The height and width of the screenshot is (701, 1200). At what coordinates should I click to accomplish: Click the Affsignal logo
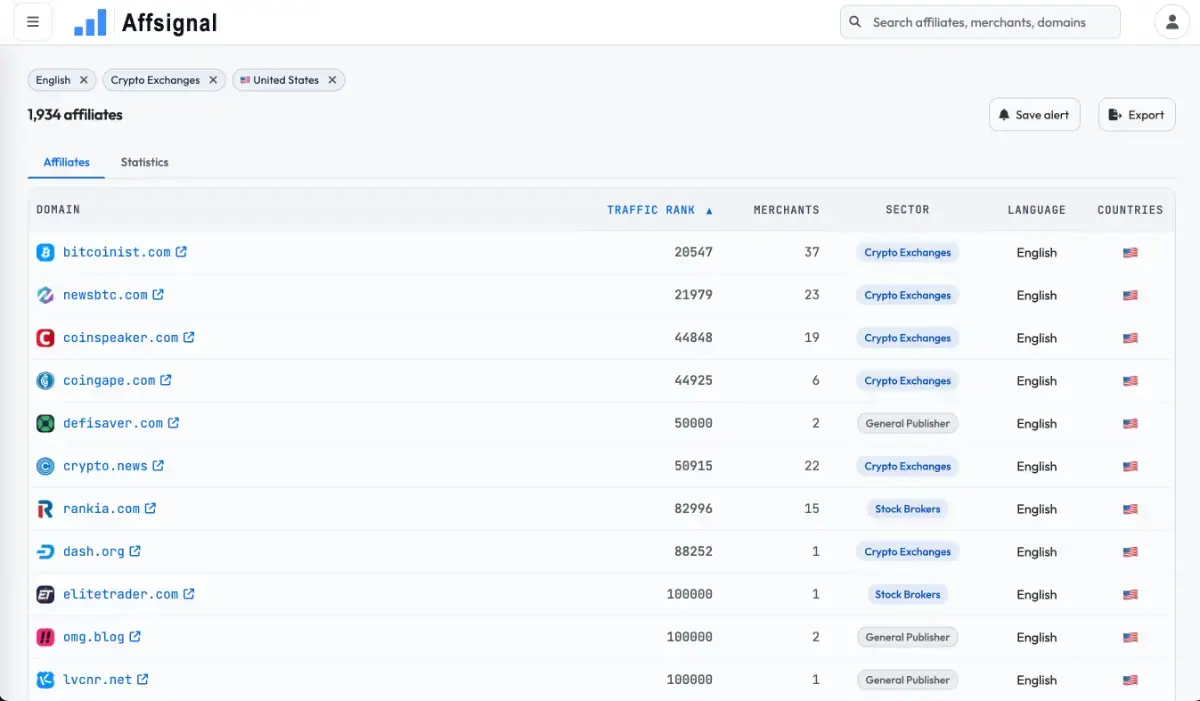pyautogui.click(x=145, y=22)
